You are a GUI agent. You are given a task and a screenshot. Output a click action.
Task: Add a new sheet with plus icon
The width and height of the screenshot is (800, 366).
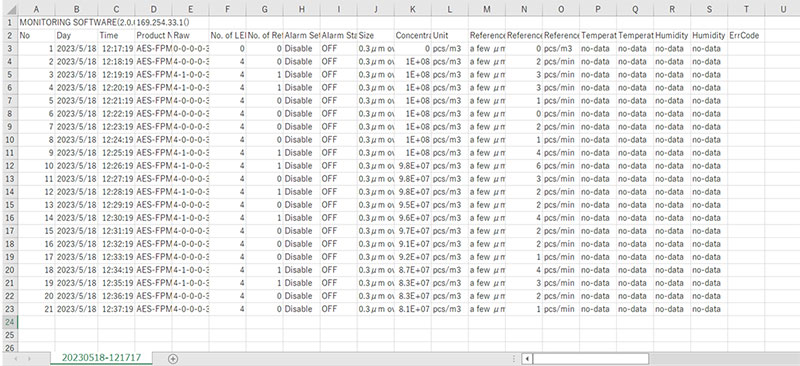173,359
